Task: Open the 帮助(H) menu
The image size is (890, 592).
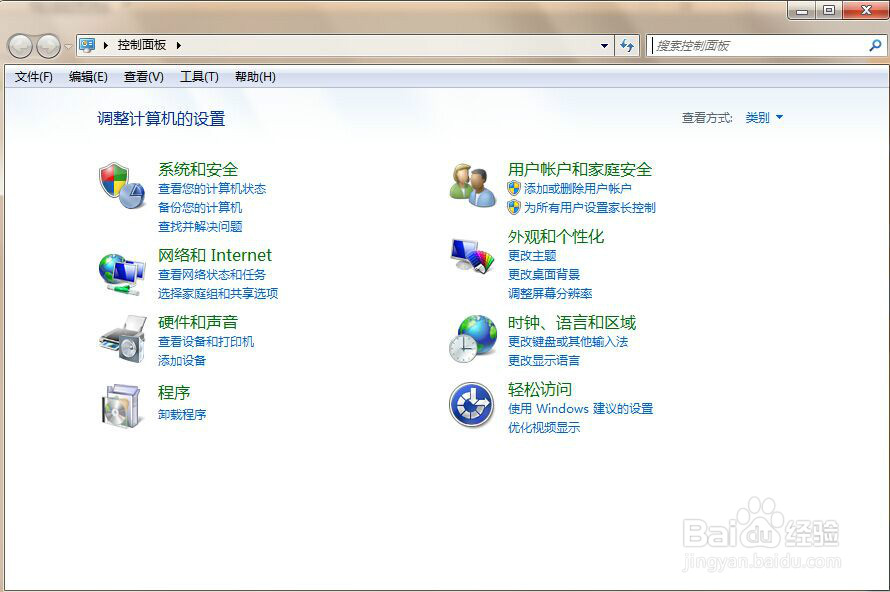Action: pyautogui.click(x=255, y=77)
